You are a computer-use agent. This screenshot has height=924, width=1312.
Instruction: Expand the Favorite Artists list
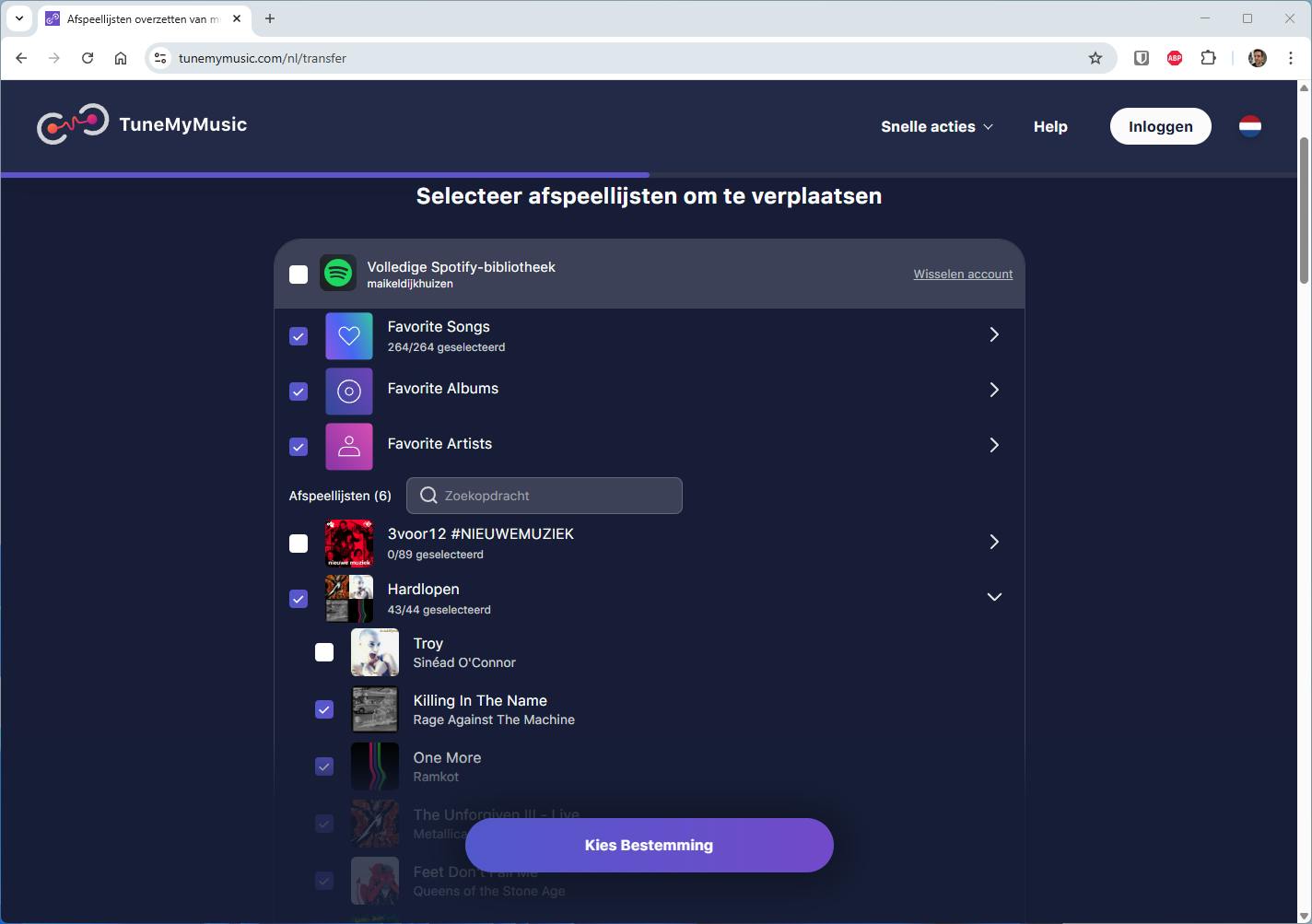[994, 445]
